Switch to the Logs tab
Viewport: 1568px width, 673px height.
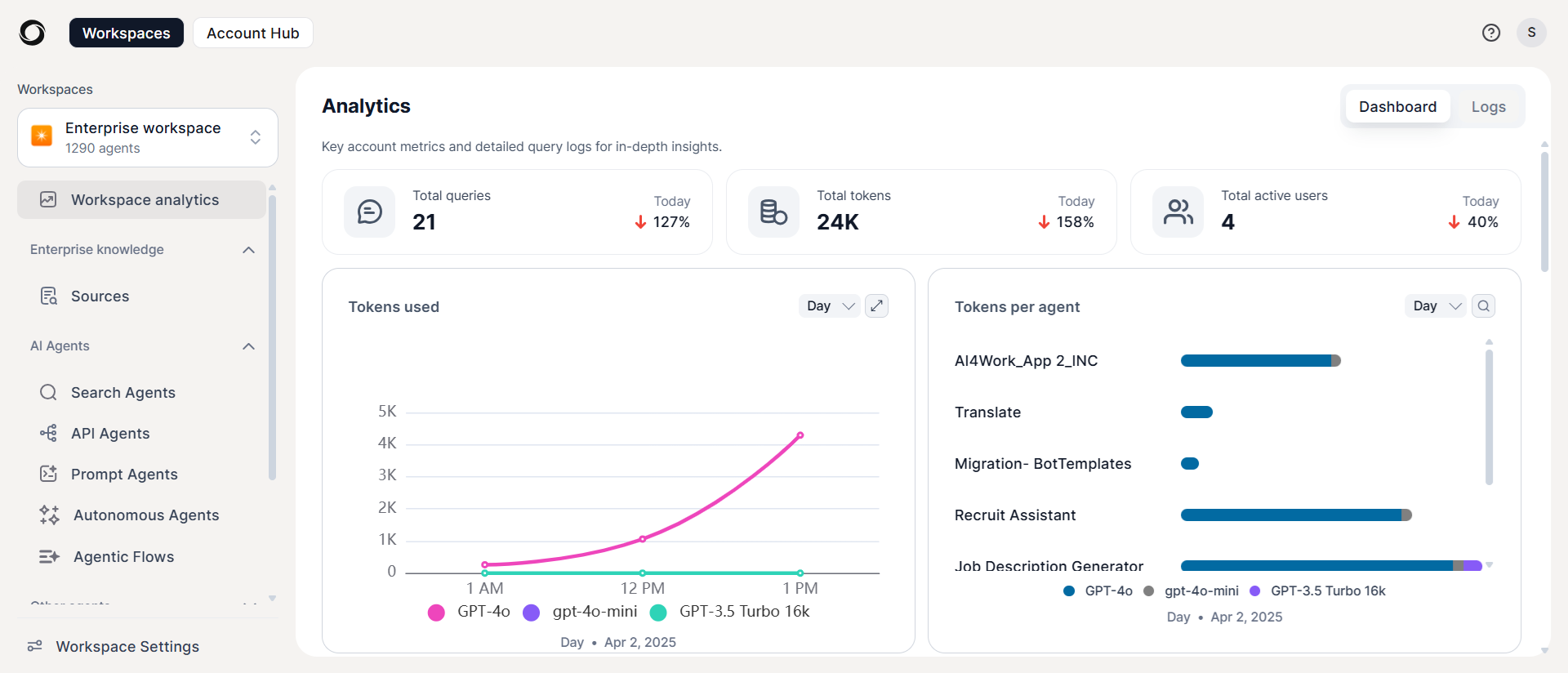pos(1488,107)
